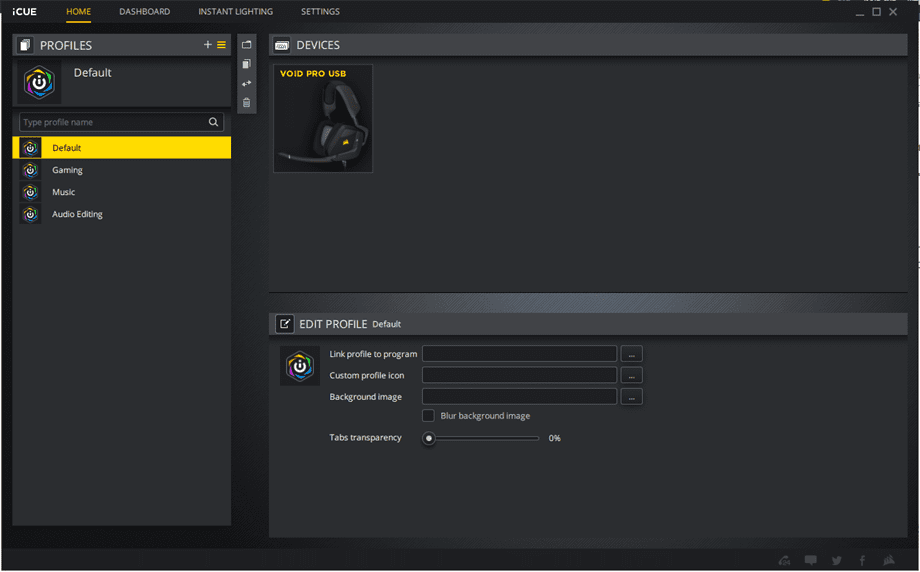Screen dimensions: 920x572
Task: Select the VOID PRO USB headset device
Action: coord(323,119)
